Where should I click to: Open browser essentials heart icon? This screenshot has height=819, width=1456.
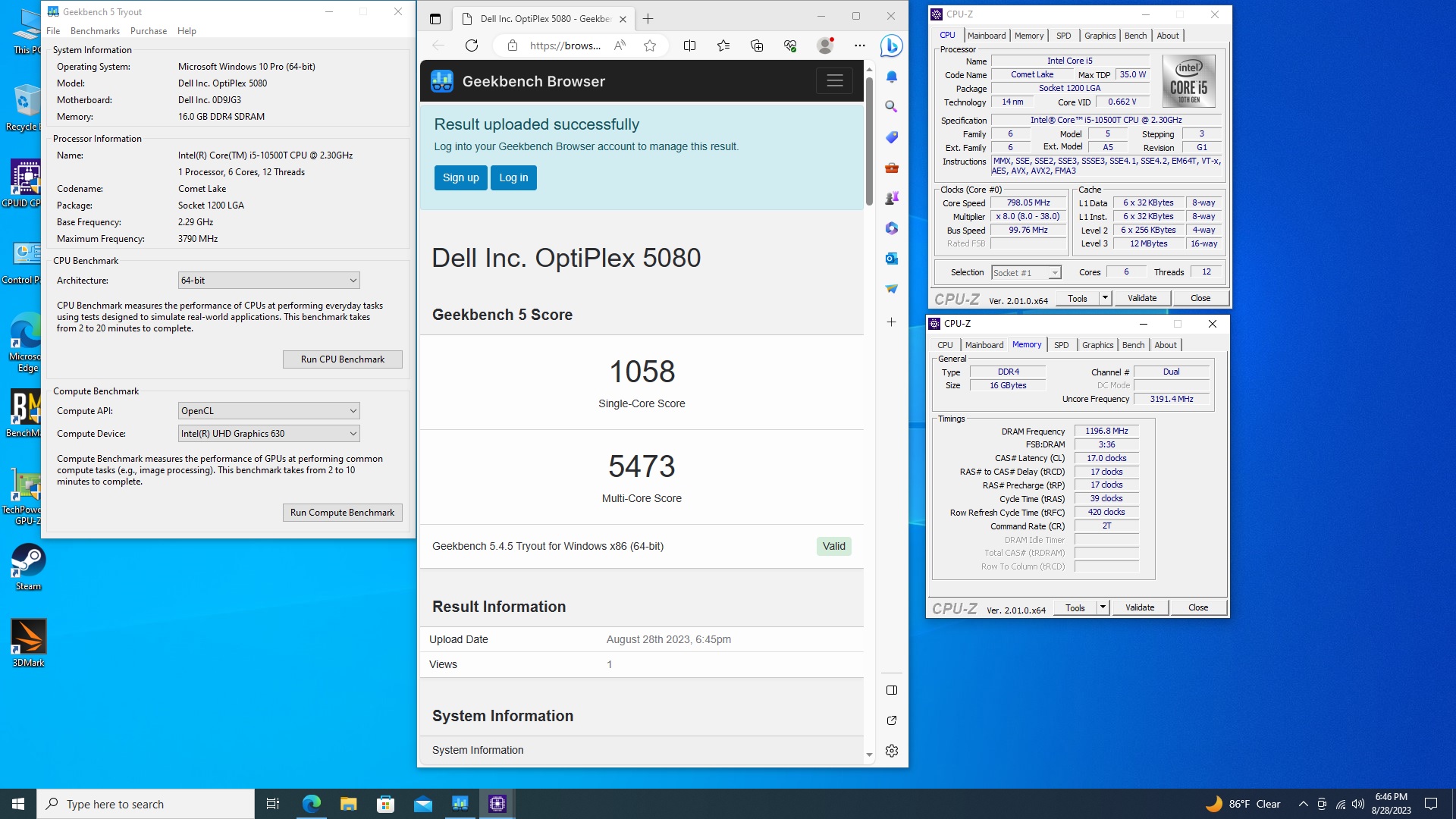pos(790,45)
